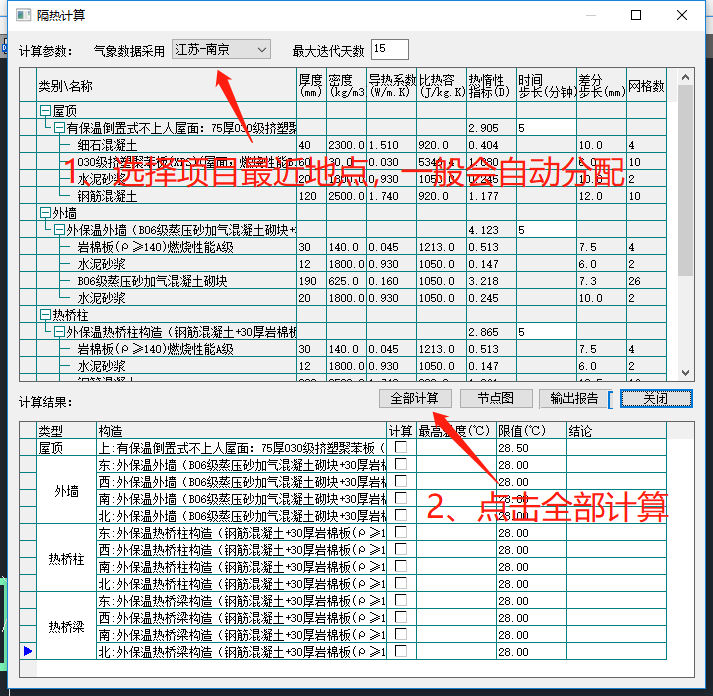Click the 热惰性指标(D) column header
This screenshot has width=713, height=696.
pyautogui.click(x=492, y=85)
